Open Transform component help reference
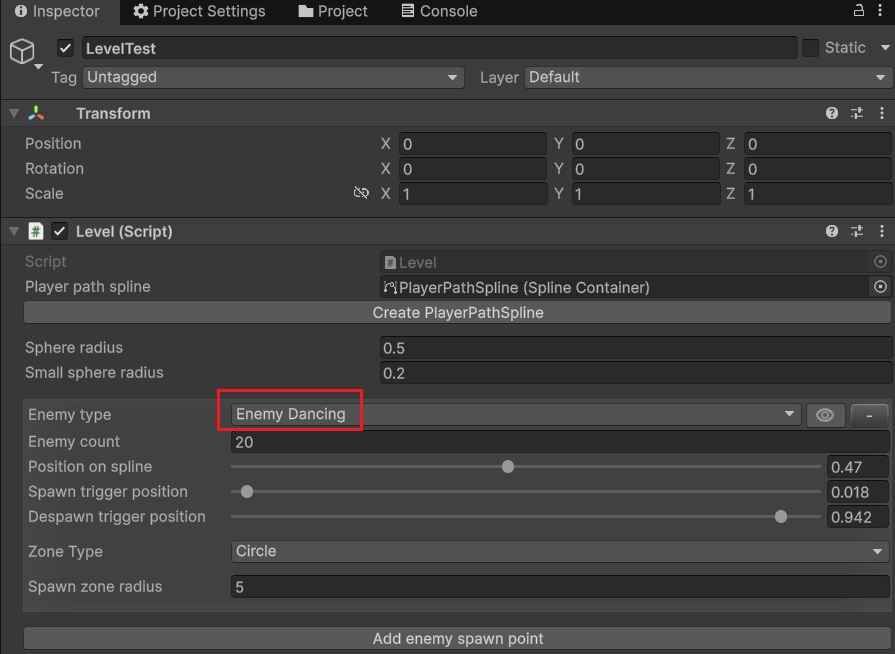This screenshot has width=895, height=654. click(831, 114)
